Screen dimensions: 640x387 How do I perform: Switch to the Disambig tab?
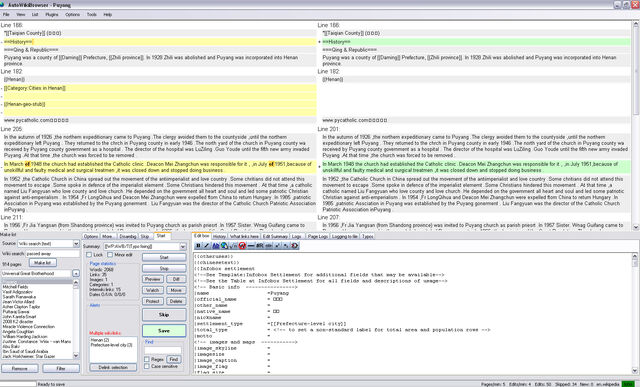pyautogui.click(x=128, y=236)
